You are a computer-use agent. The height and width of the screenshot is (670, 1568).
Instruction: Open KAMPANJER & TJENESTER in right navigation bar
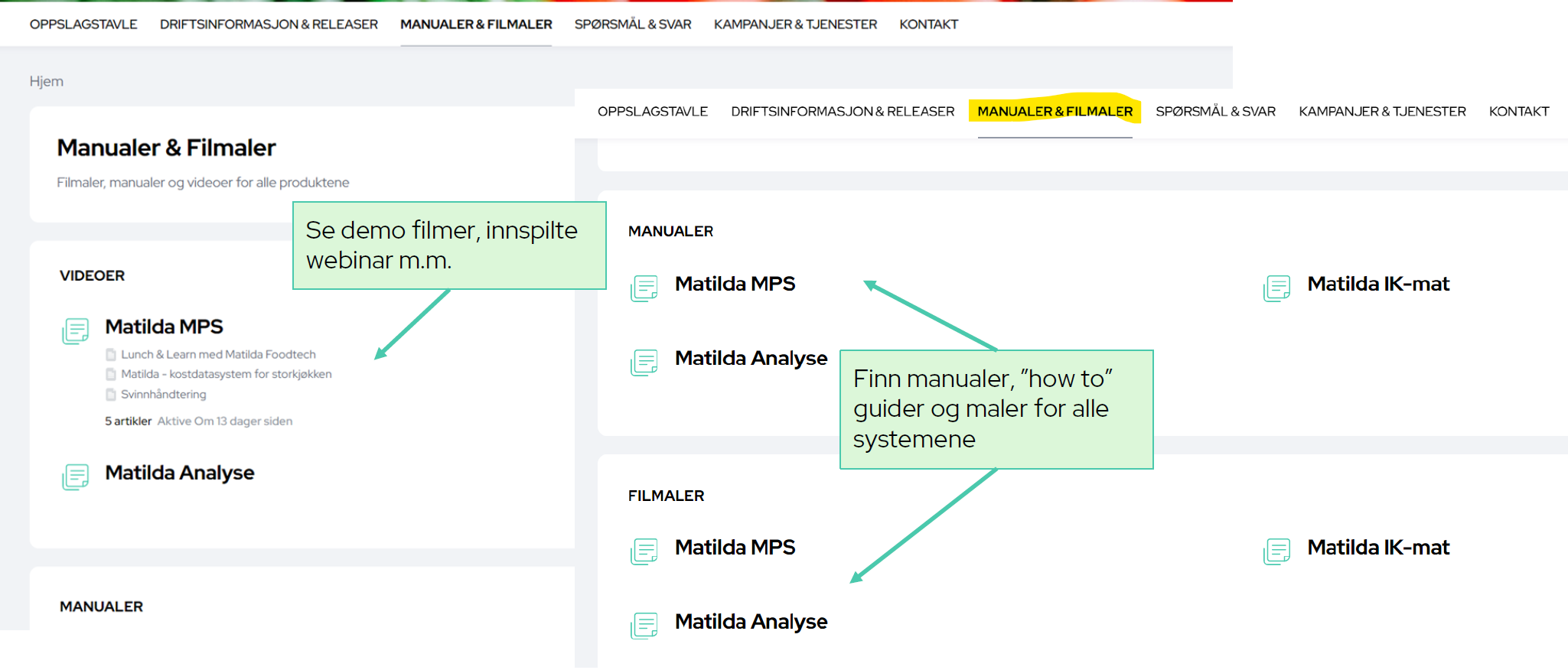coord(1382,112)
